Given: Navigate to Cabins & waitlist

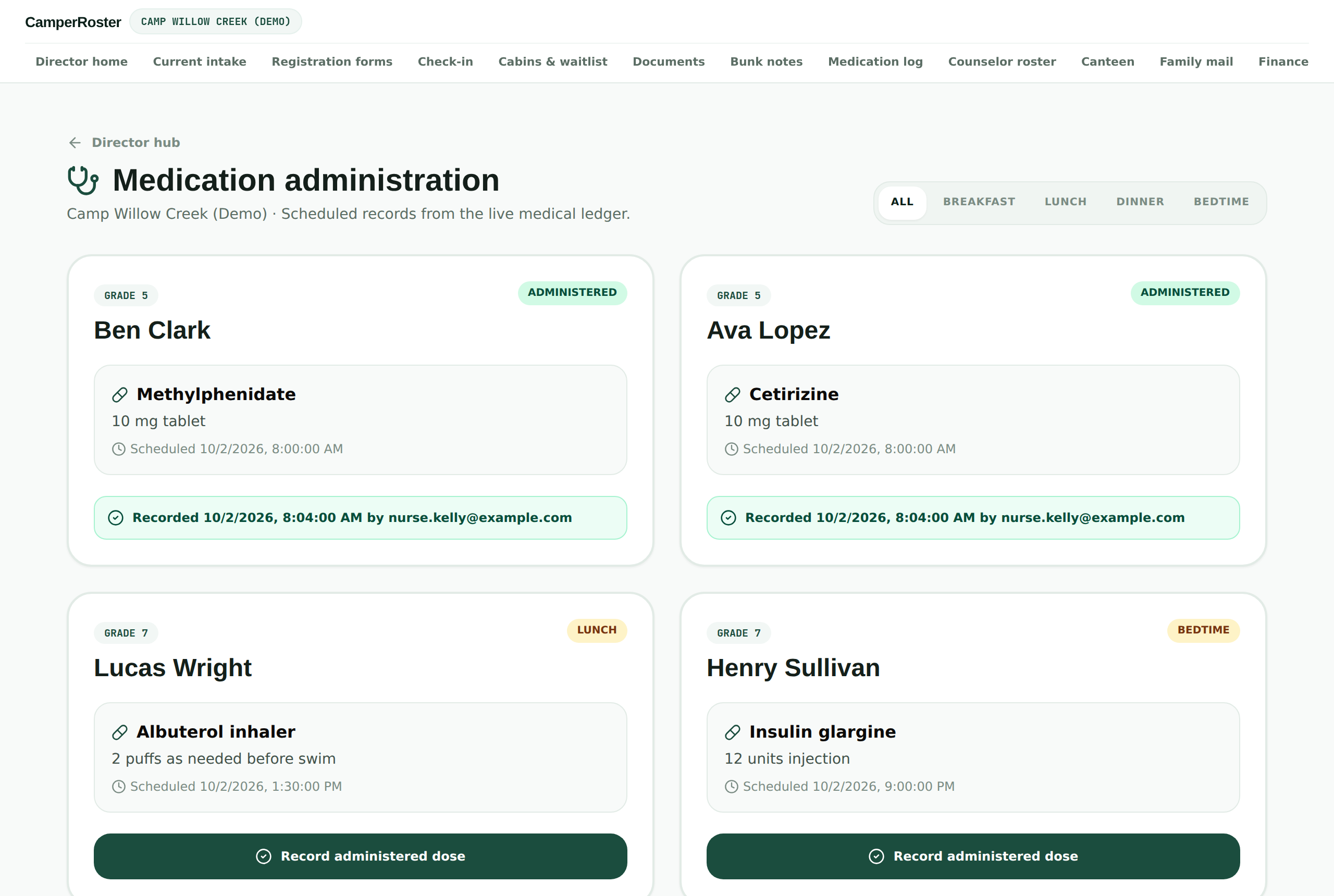Looking at the screenshot, I should pos(553,61).
